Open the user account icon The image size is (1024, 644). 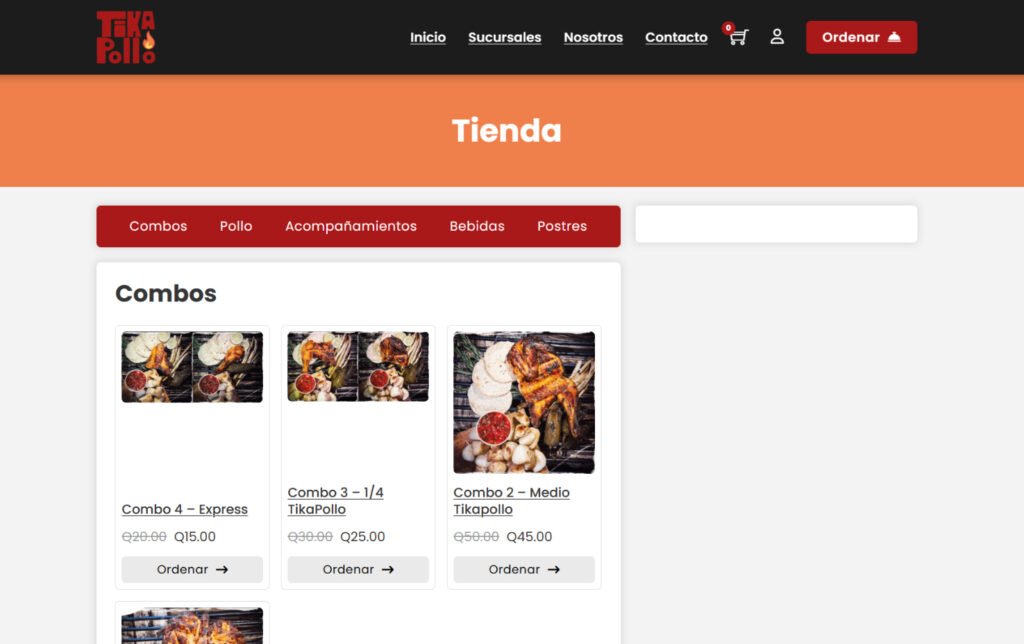(x=777, y=37)
